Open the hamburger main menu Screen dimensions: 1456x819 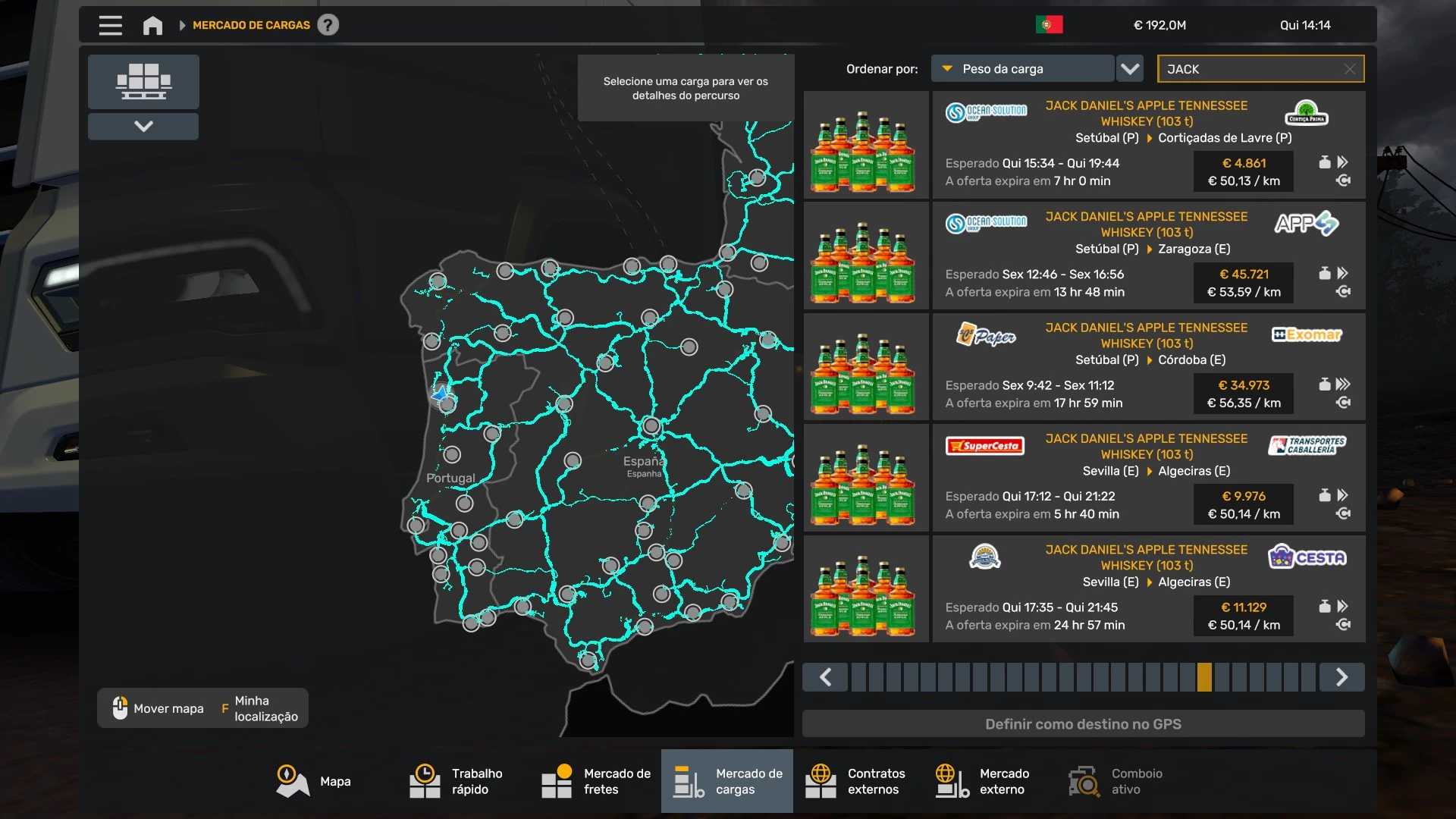110,25
